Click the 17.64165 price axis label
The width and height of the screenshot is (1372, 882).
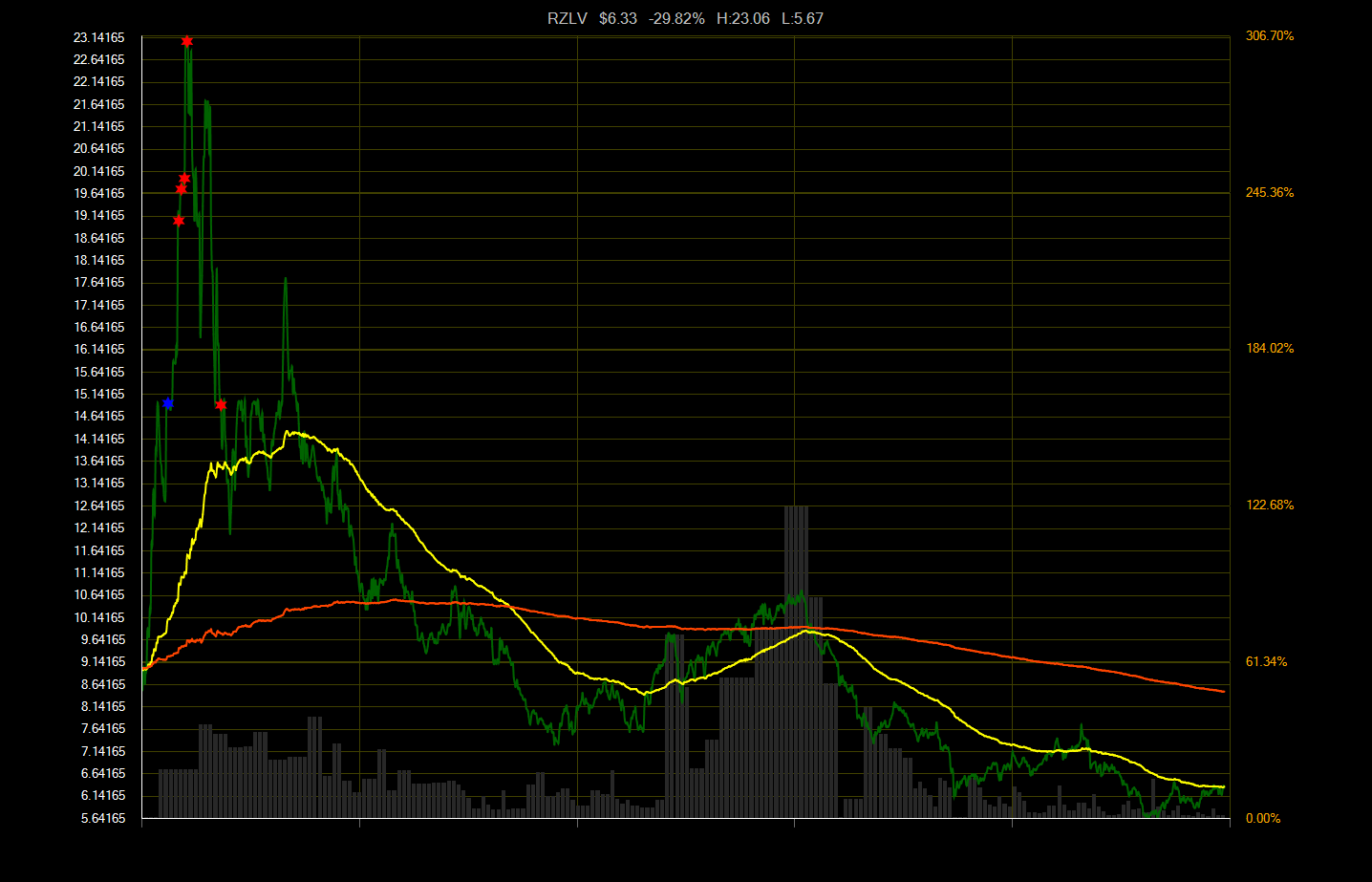point(99,282)
